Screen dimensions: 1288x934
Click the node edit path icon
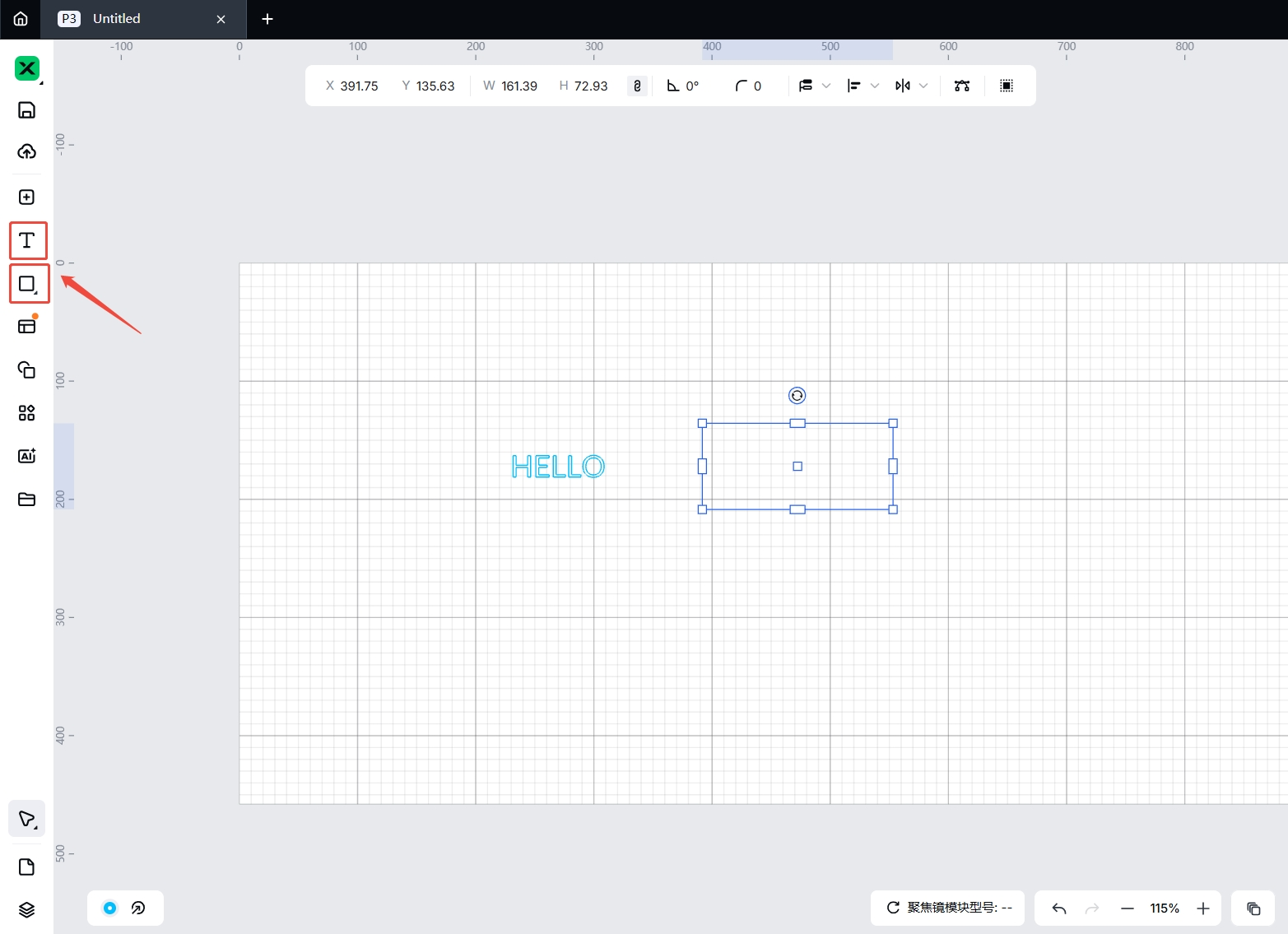[961, 86]
